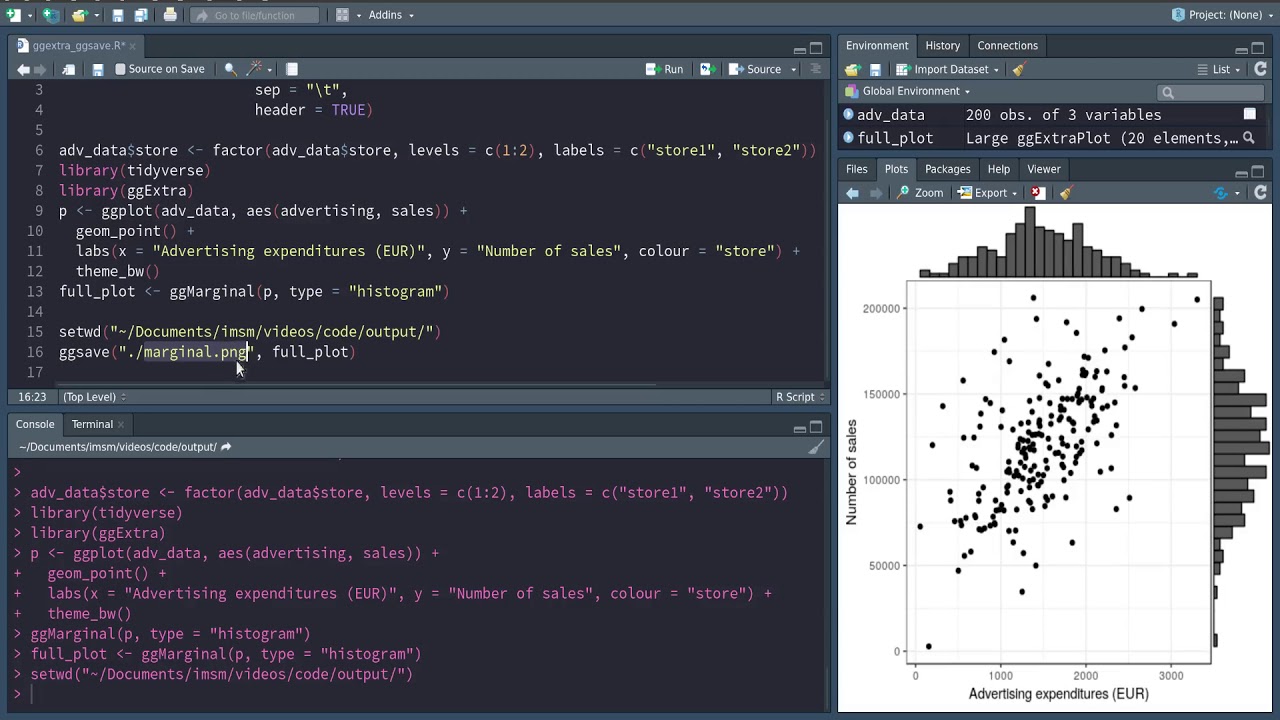Show previous plot arrow
This screenshot has width=1280, height=720.
[852, 193]
